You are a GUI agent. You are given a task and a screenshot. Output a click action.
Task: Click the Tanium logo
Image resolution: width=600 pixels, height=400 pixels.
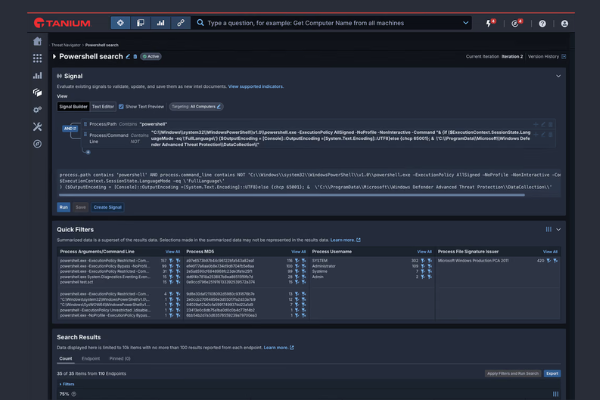coord(62,23)
